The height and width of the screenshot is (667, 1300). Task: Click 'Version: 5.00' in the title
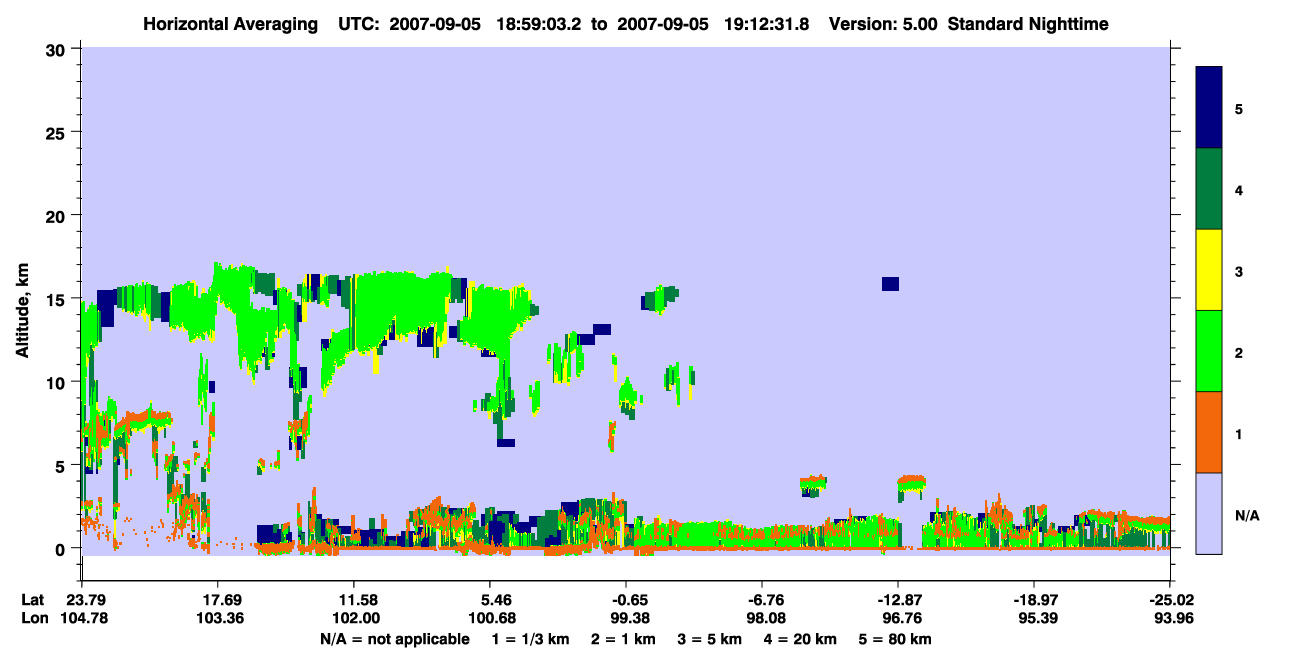[x=883, y=23]
